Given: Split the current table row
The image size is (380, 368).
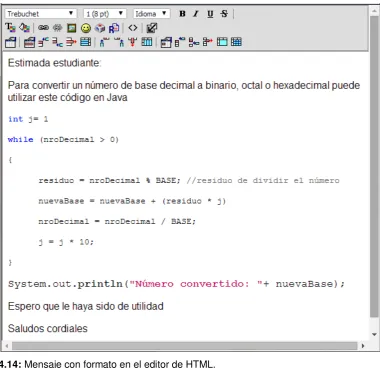Looking at the screenshot, I should pyautogui.click(x=86, y=42).
